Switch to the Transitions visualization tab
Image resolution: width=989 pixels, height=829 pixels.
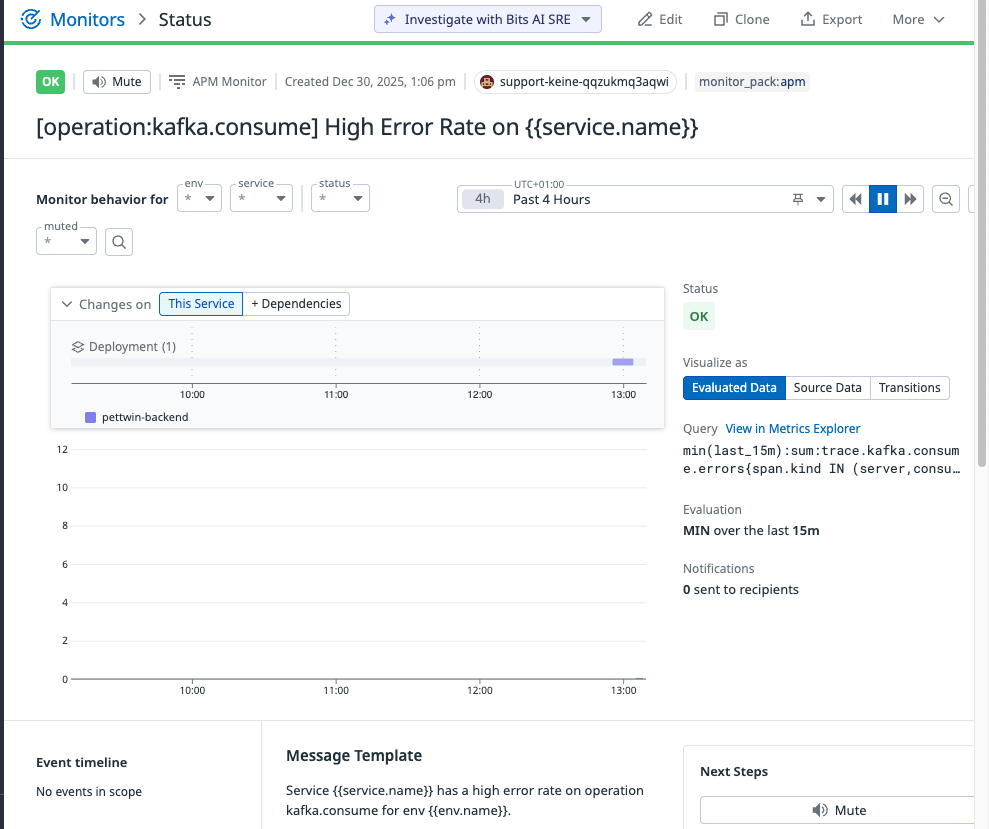tap(910, 387)
